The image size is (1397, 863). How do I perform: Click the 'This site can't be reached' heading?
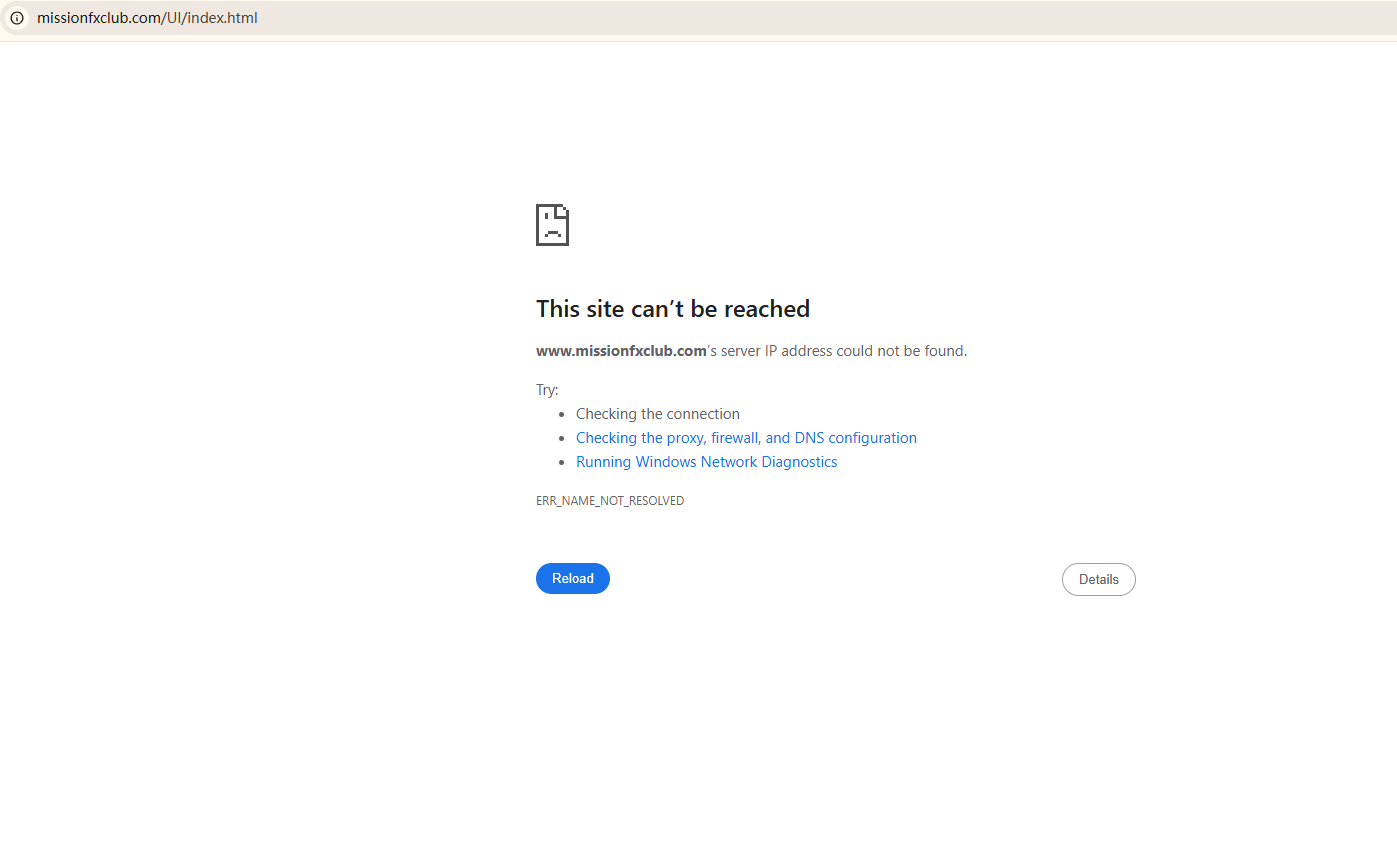pyautogui.click(x=673, y=309)
